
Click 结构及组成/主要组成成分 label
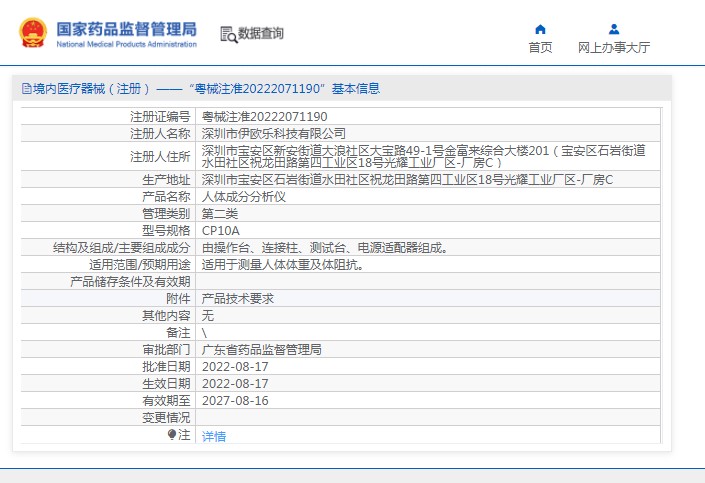(x=121, y=248)
